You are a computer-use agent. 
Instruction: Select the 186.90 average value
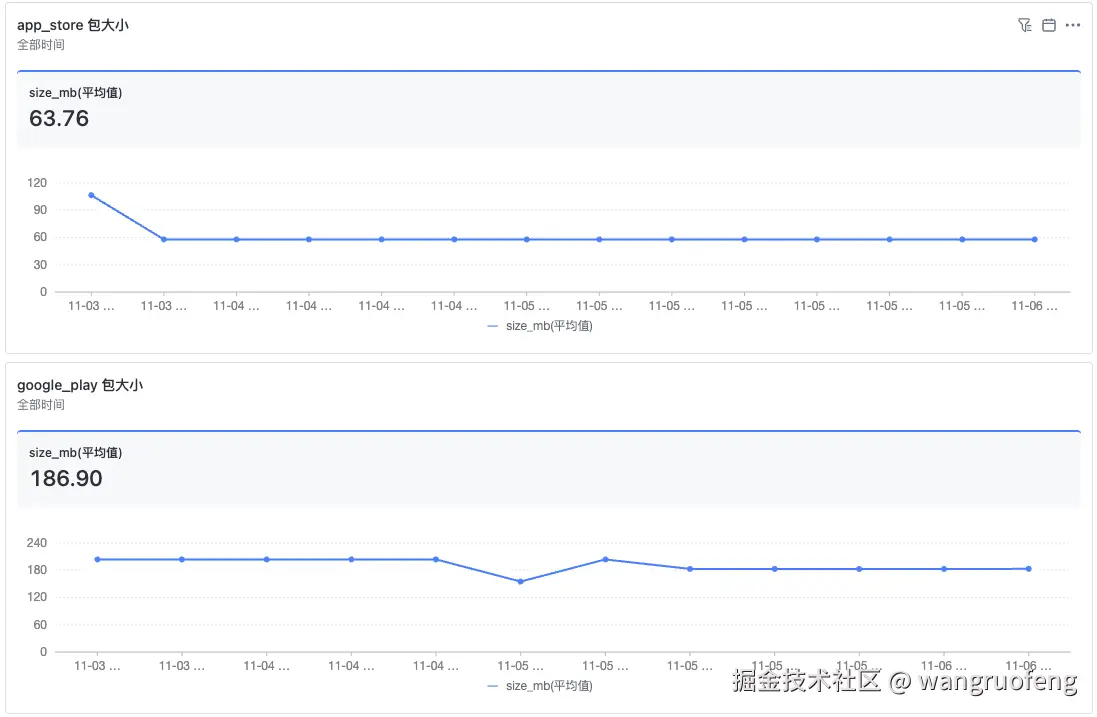[66, 479]
